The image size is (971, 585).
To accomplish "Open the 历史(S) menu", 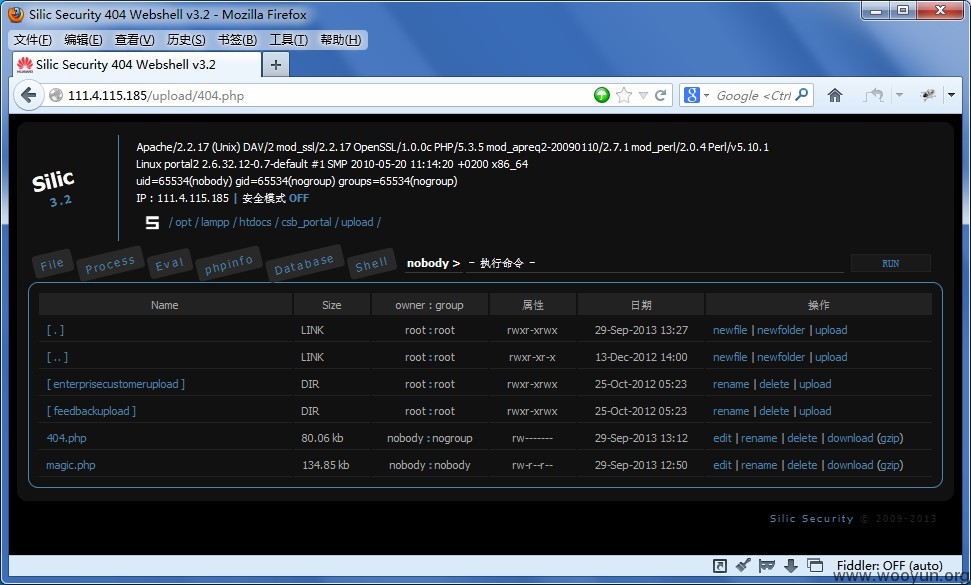I will tap(186, 40).
